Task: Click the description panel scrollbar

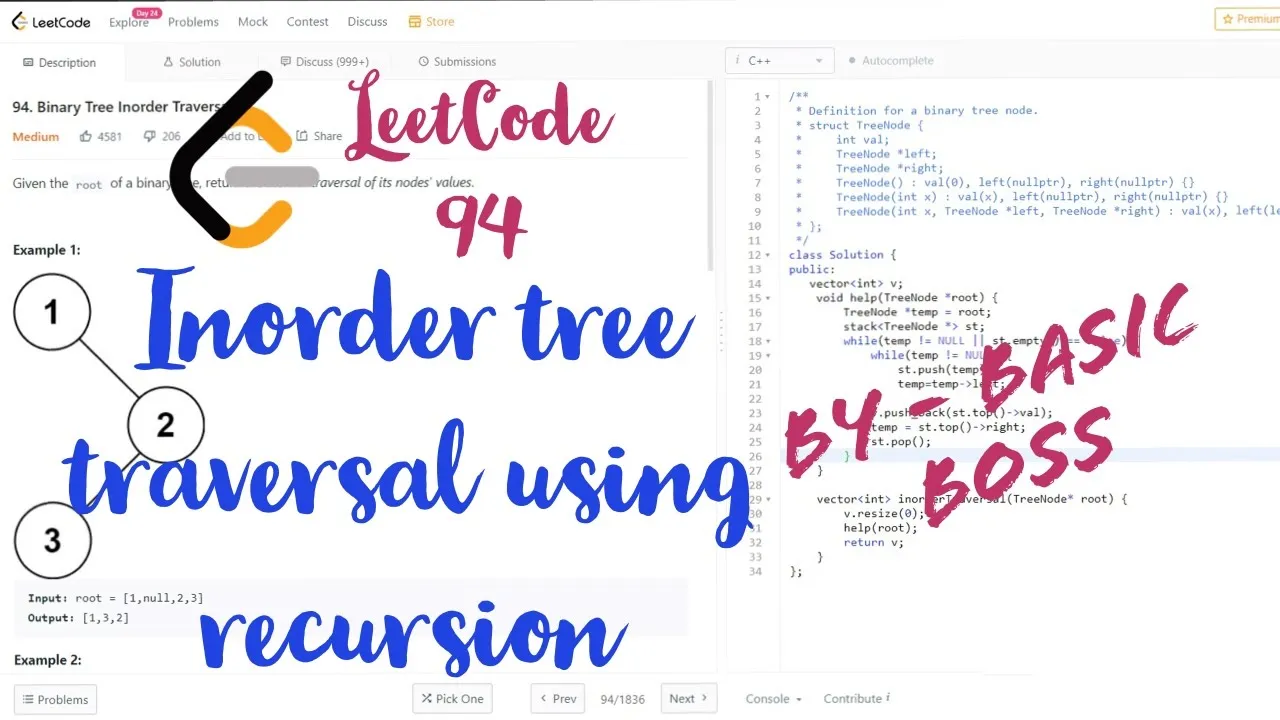Action: pos(711,175)
